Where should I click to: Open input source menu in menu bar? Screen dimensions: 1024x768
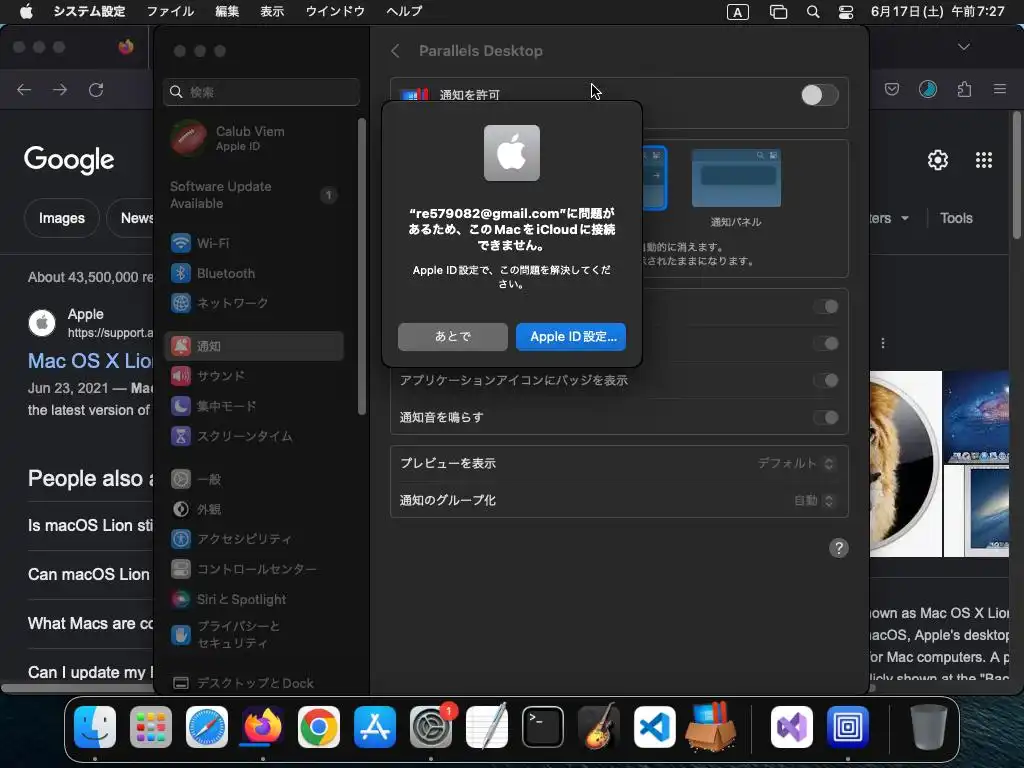coord(737,12)
